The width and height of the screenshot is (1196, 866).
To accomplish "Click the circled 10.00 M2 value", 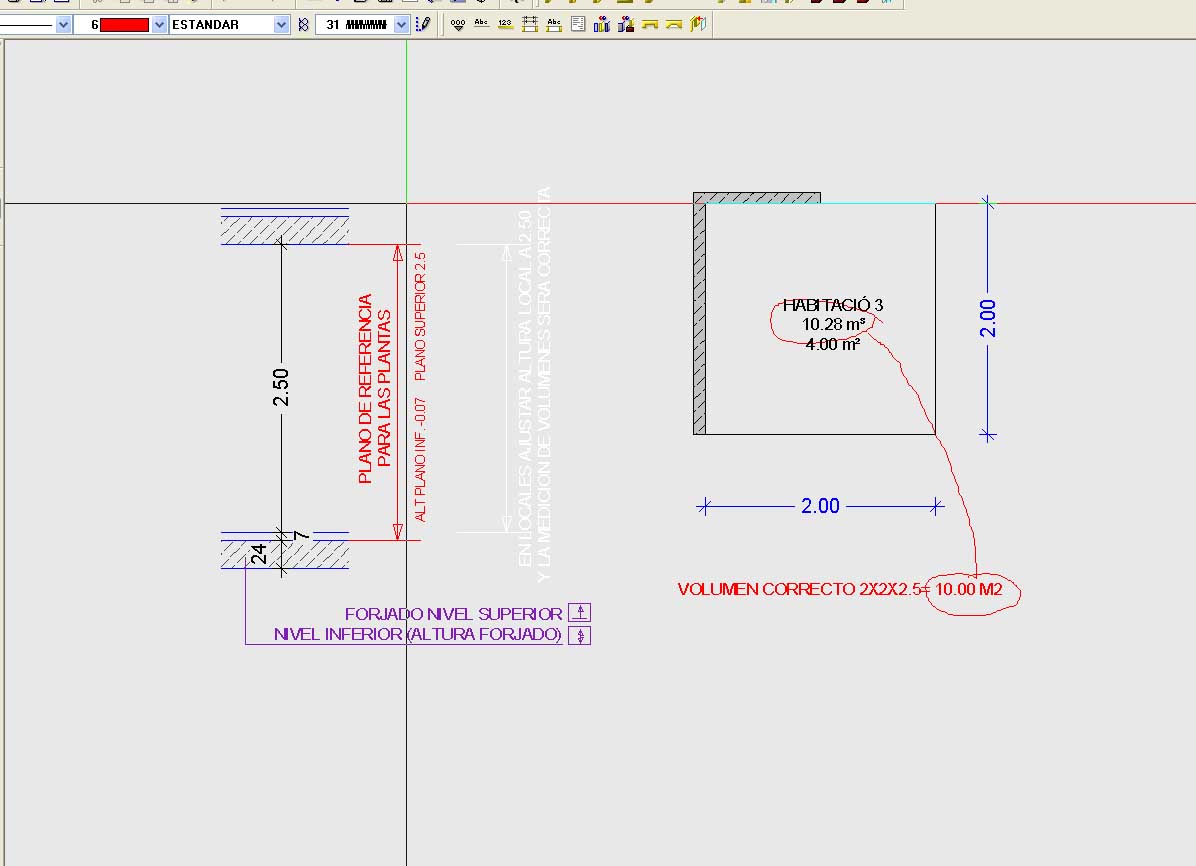I will 969,589.
